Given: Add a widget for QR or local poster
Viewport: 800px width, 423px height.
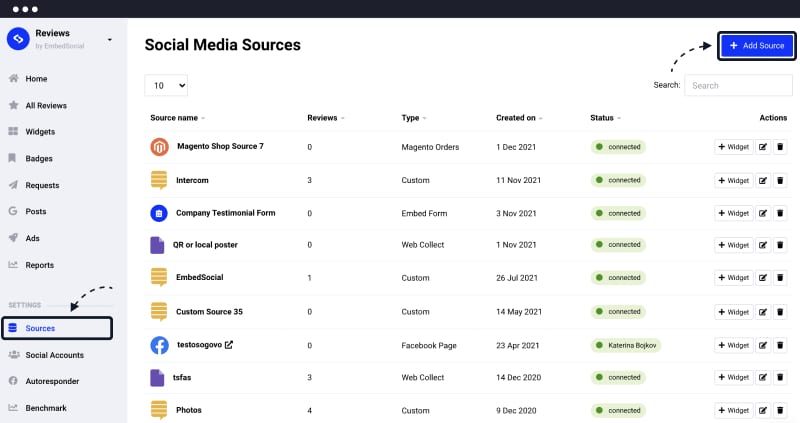Looking at the screenshot, I should click(734, 245).
